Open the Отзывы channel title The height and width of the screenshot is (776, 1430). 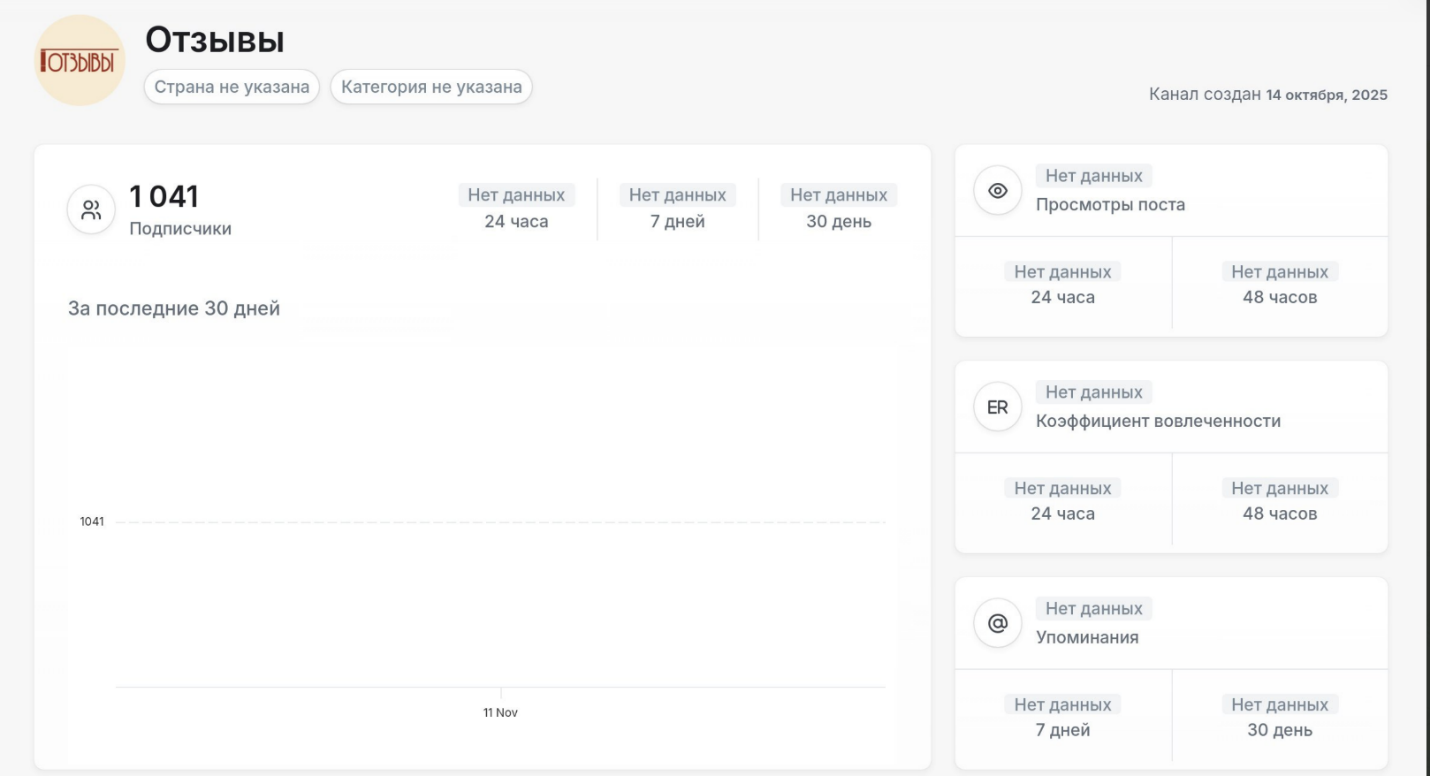215,40
